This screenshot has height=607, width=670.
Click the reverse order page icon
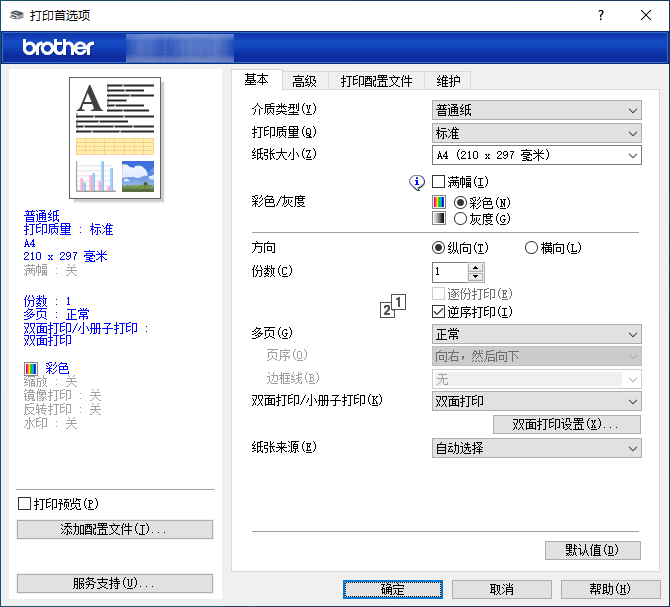tap(393, 306)
